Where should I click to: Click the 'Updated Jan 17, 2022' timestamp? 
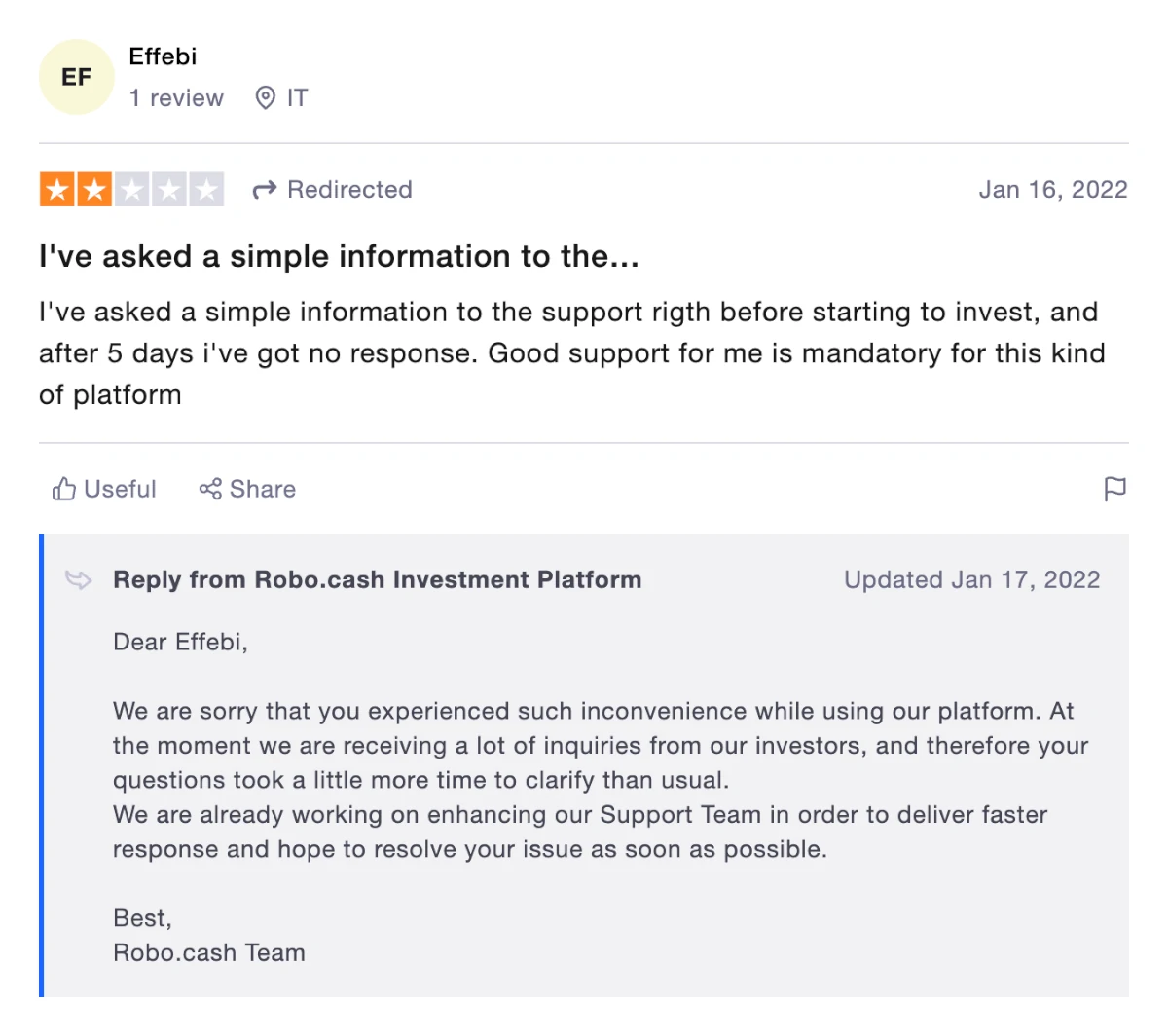point(972,580)
